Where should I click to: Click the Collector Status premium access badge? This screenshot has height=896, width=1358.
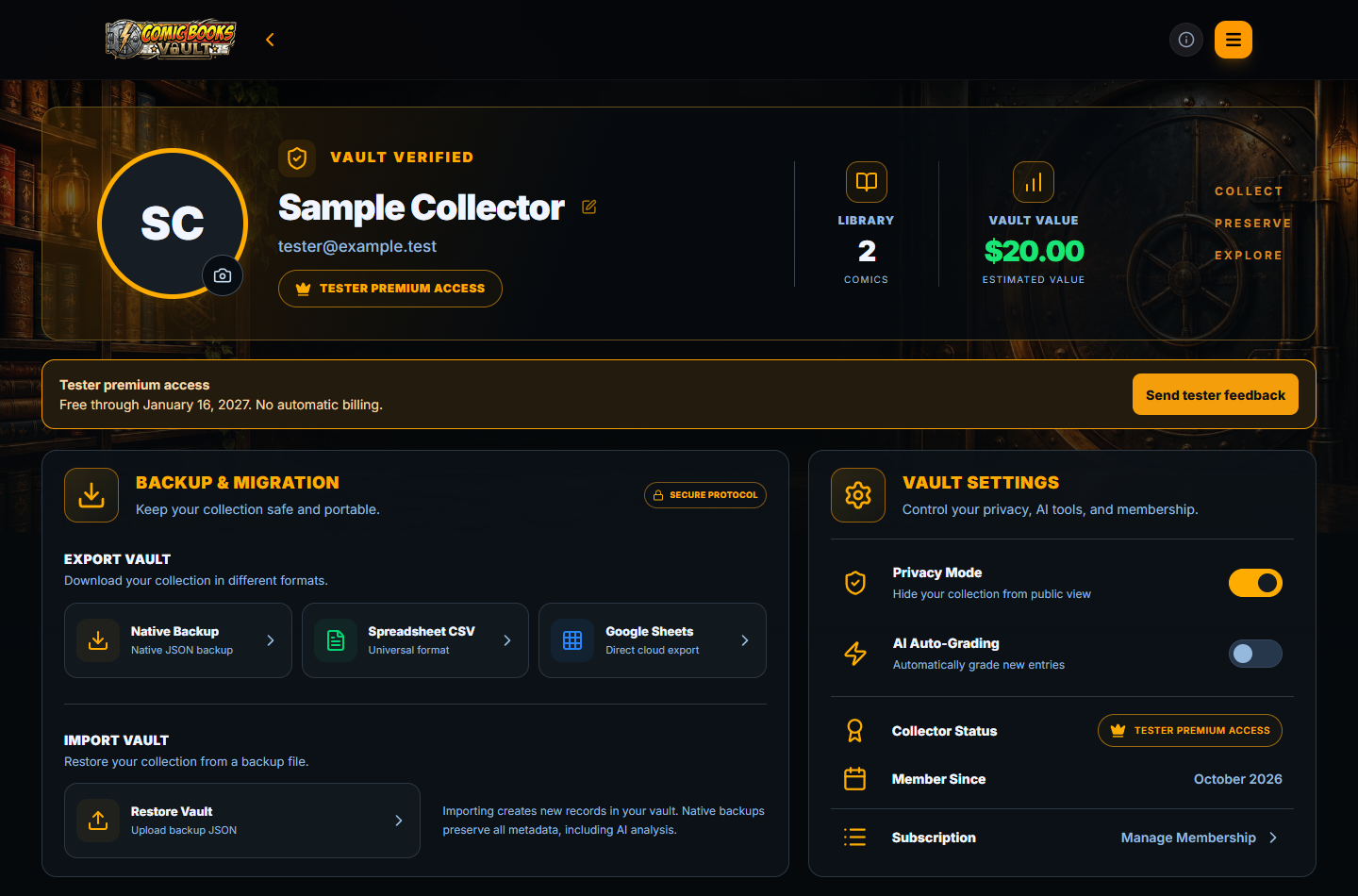pos(1190,731)
